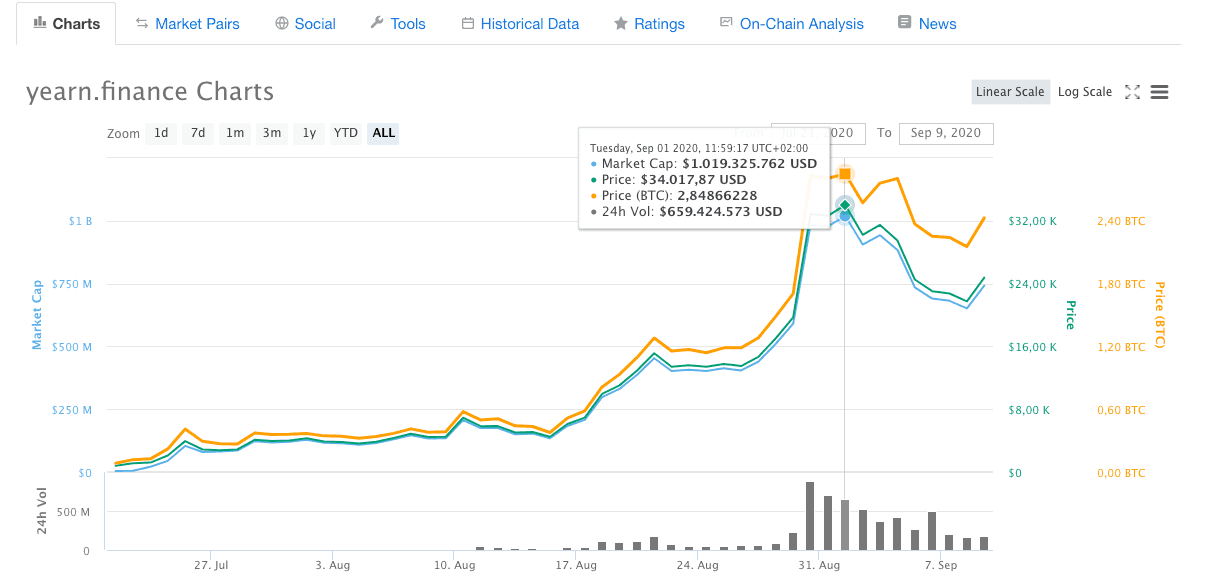
Task: Click the To date field Sep 9, 2020
Action: coord(945,133)
